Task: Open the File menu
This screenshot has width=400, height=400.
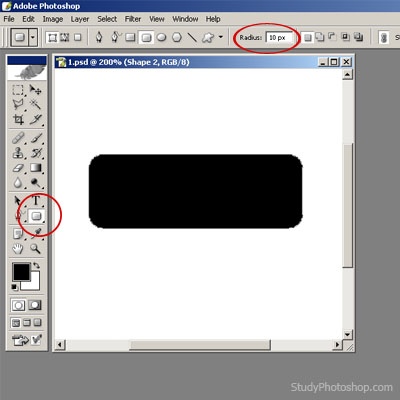Action: point(9,19)
